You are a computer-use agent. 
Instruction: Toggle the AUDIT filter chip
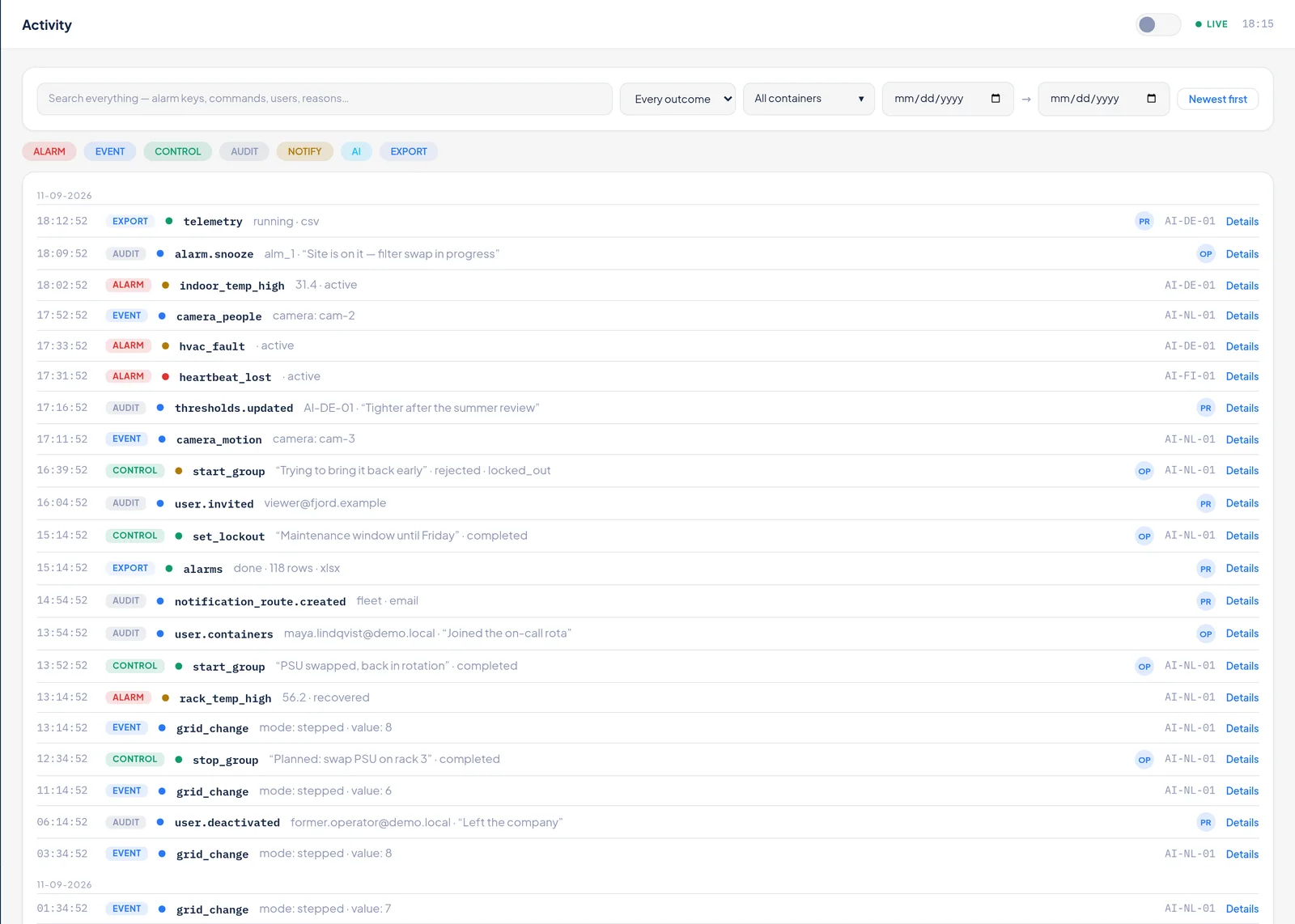244,151
